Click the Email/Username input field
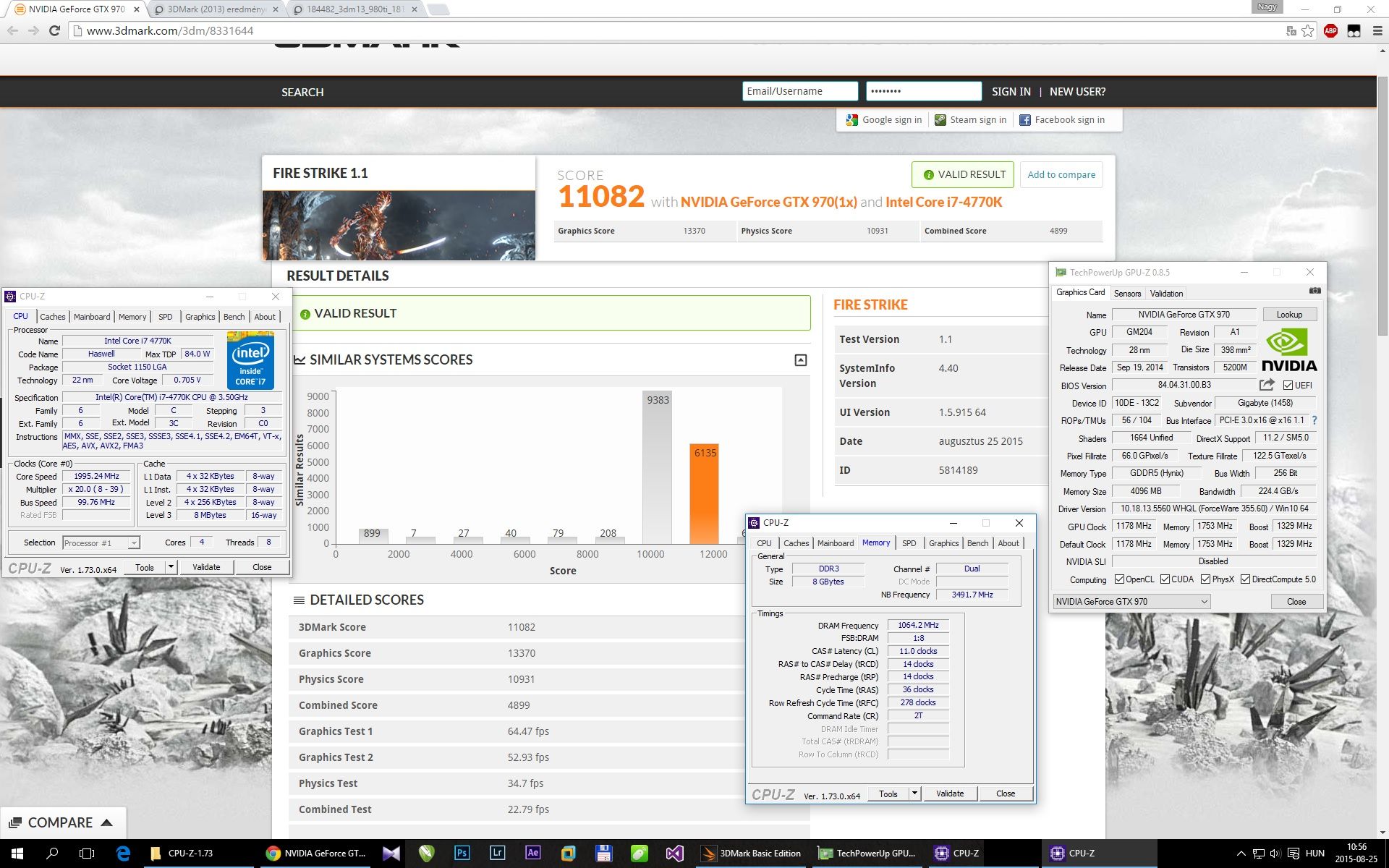This screenshot has height=868, width=1389. coord(799,91)
